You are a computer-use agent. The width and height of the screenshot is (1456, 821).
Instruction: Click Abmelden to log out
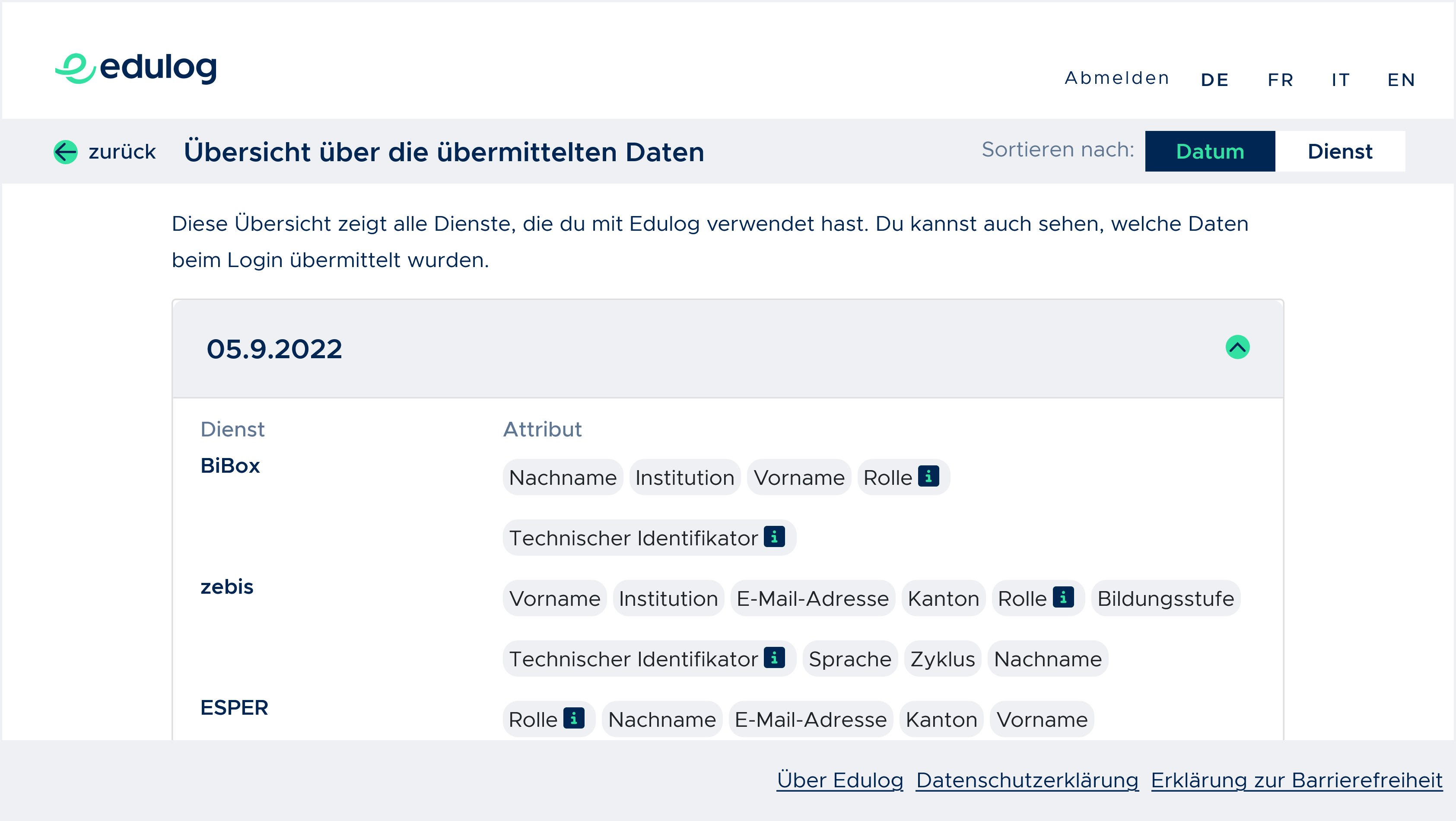1117,78
